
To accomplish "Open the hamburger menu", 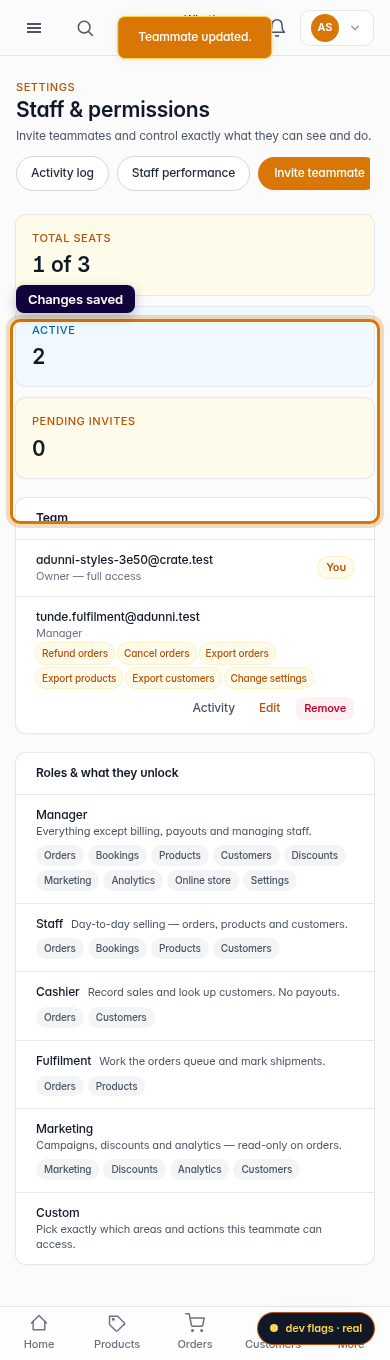I will pos(34,28).
